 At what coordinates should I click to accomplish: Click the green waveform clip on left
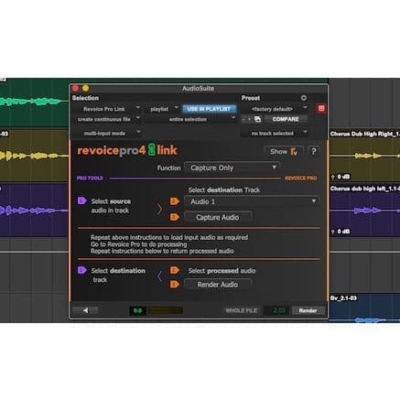pos(33,101)
